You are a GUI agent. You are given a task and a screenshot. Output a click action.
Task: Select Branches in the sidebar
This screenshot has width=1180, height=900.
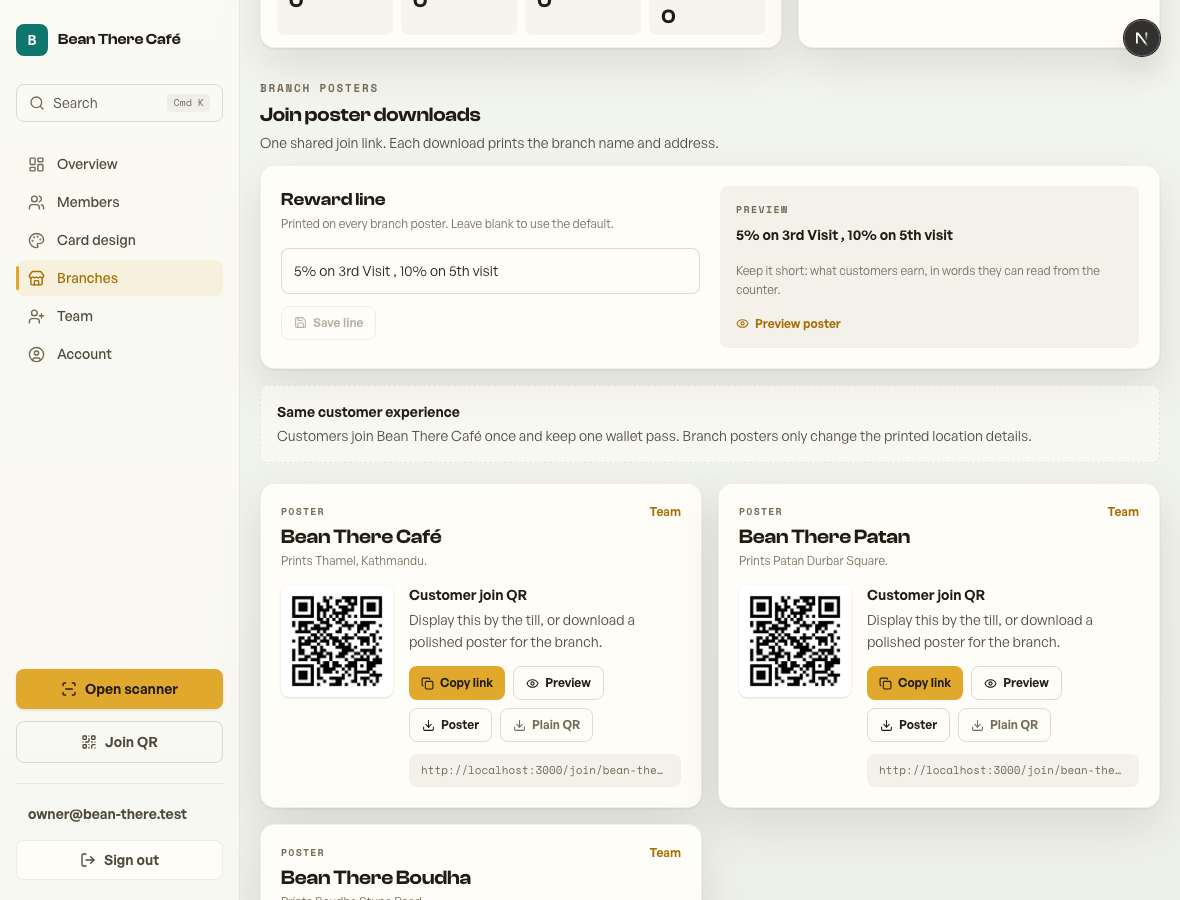coord(119,278)
